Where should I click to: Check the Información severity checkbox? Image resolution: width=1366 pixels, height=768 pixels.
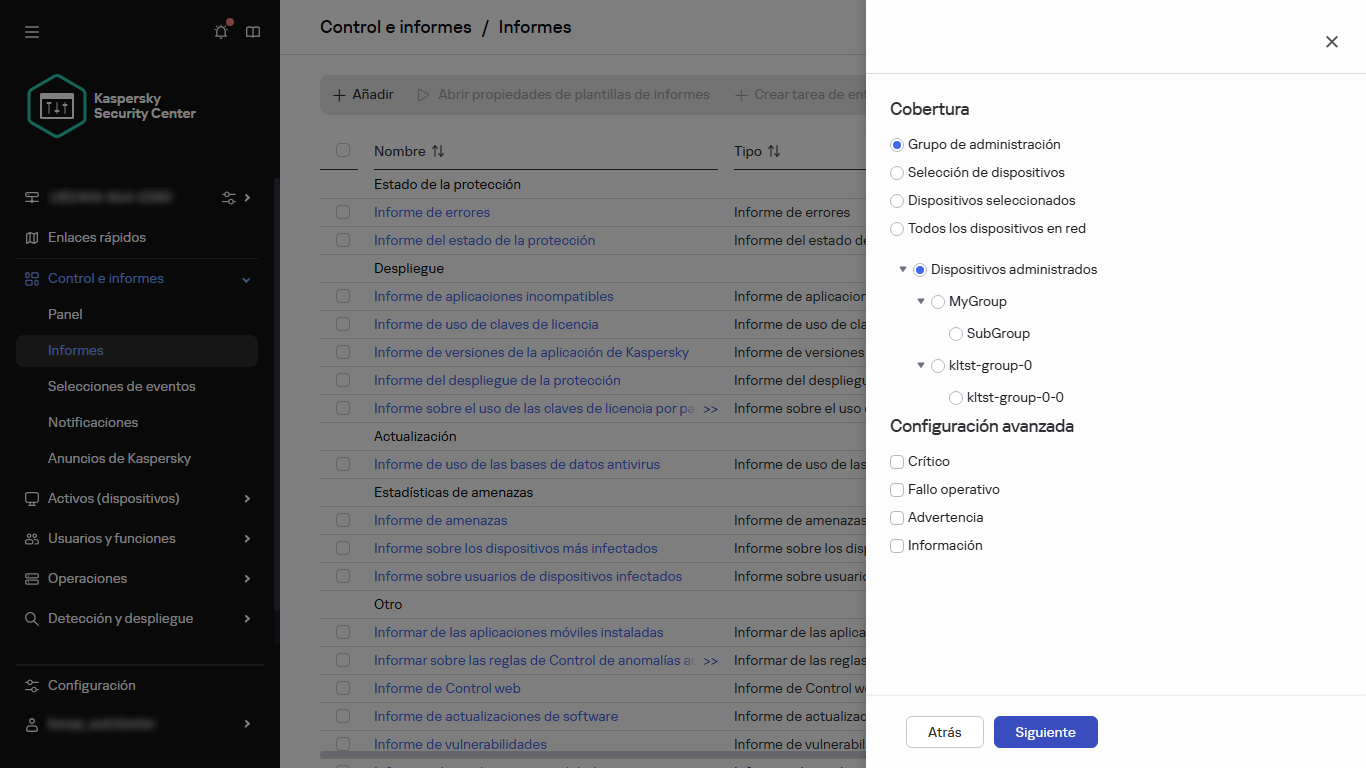pos(897,545)
